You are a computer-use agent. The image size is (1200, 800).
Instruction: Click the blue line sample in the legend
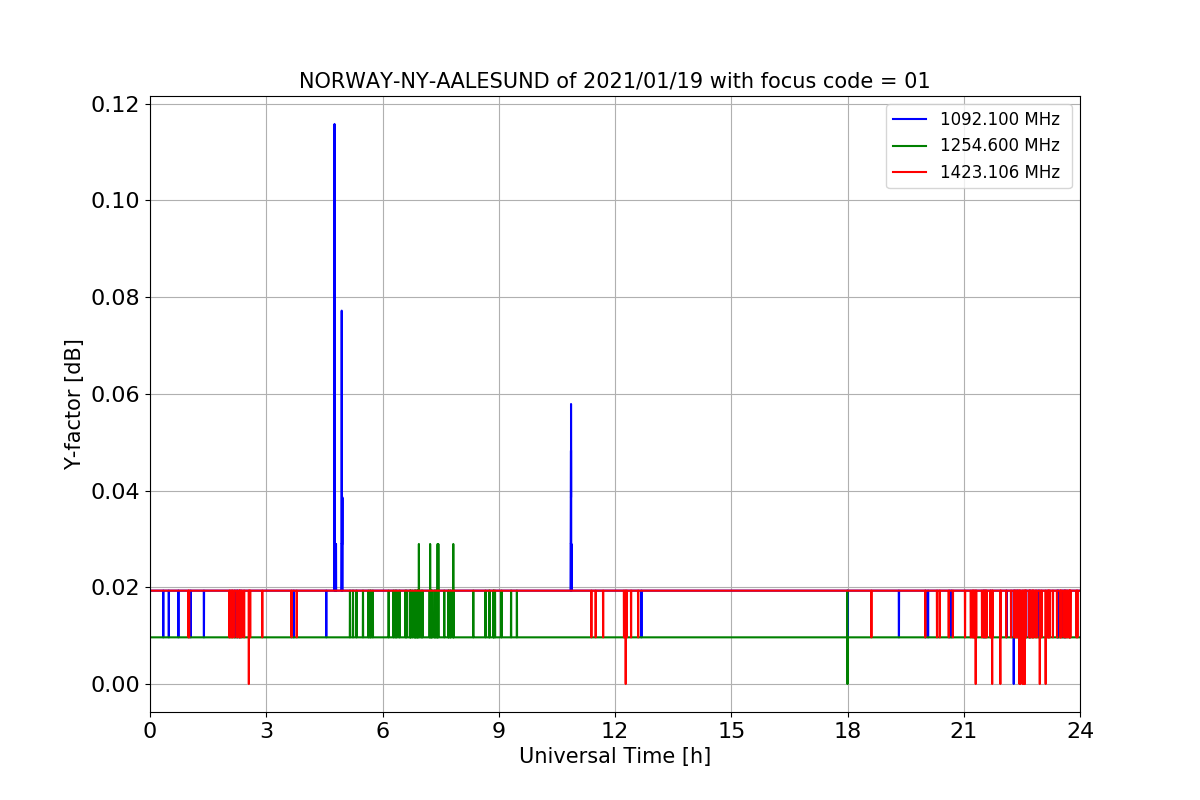click(910, 119)
